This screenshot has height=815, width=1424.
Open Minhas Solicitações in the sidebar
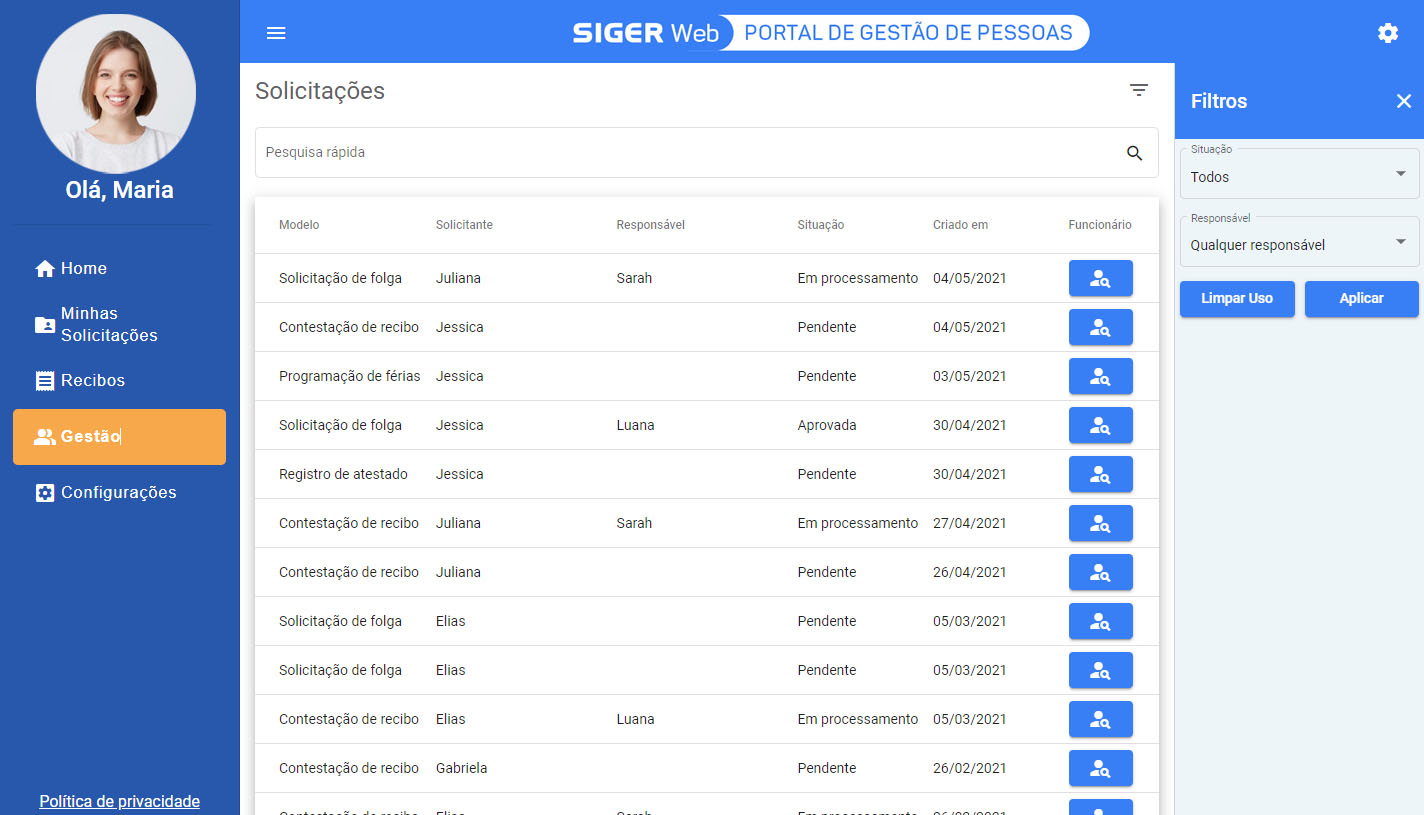click(x=119, y=324)
